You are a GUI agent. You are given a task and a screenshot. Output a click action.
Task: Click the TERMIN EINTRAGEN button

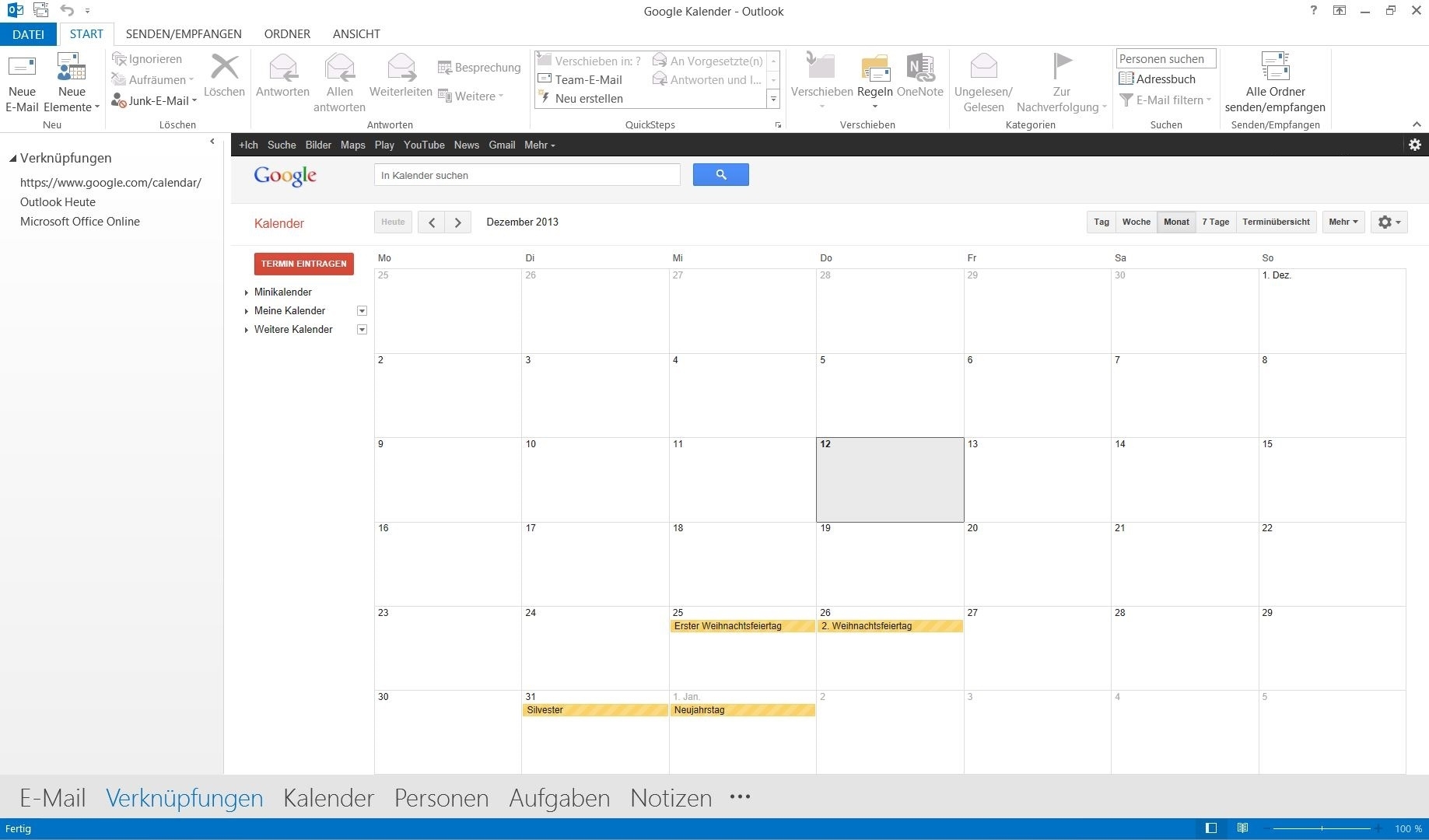click(x=304, y=264)
